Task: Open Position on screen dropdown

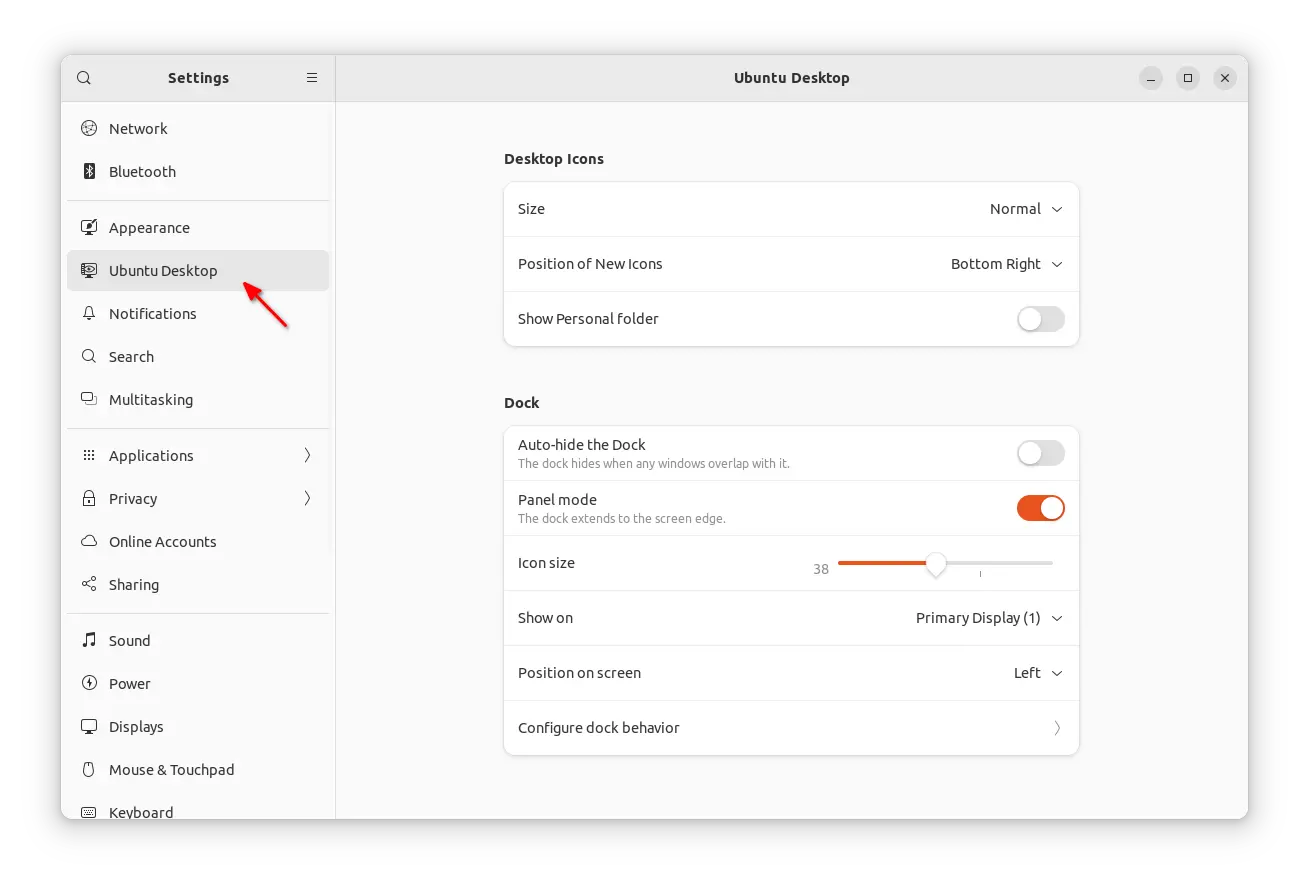Action: coord(1037,673)
